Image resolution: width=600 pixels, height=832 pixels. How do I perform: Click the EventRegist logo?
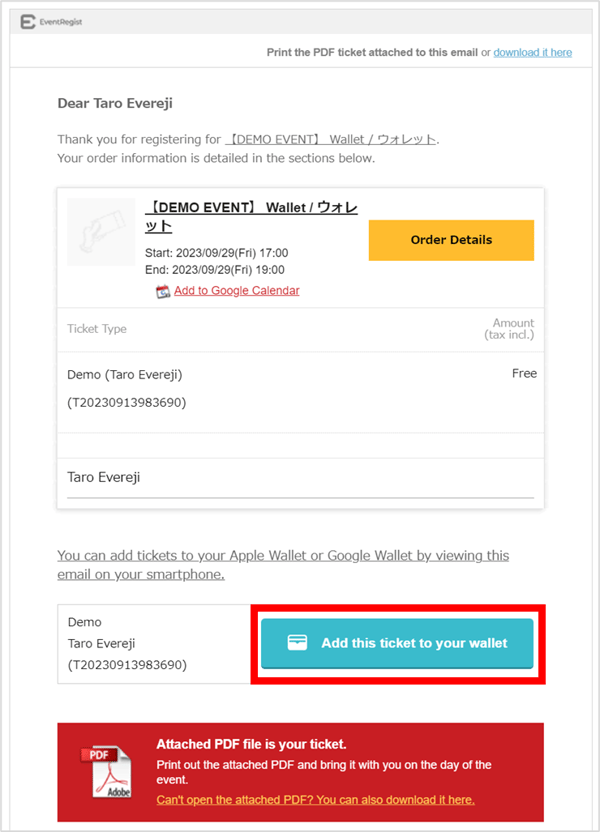pyautogui.click(x=45, y=20)
